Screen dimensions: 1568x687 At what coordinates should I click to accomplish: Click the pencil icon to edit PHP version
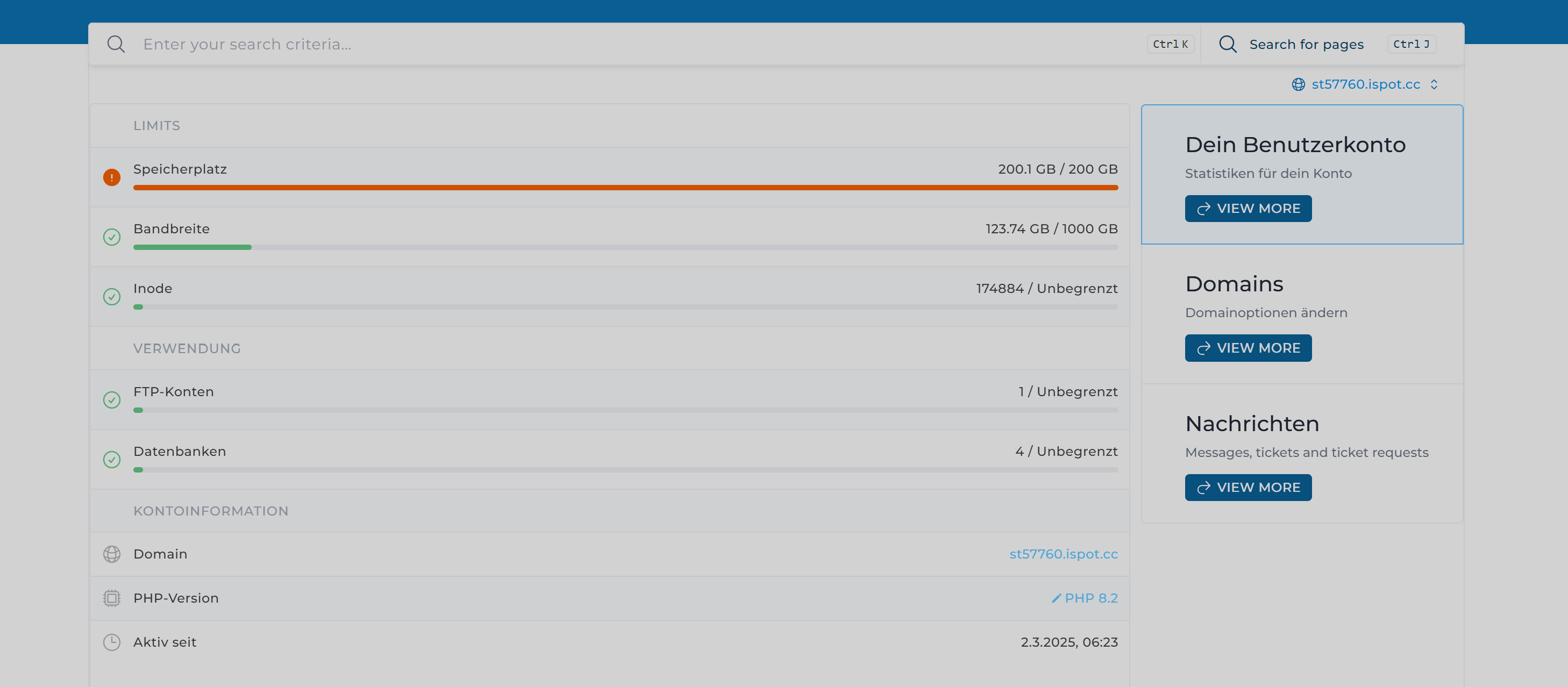1056,598
